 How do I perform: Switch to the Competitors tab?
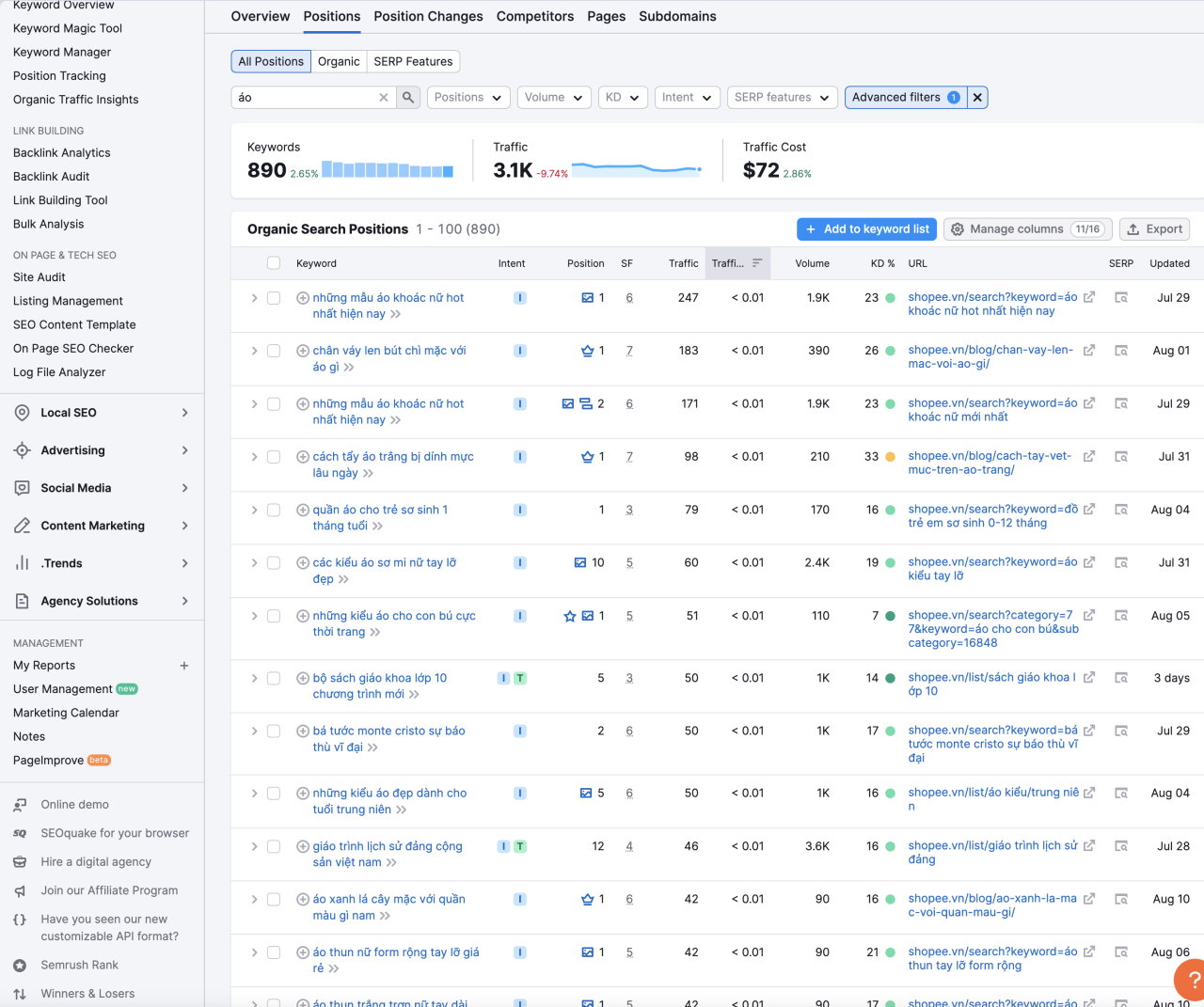point(535,17)
